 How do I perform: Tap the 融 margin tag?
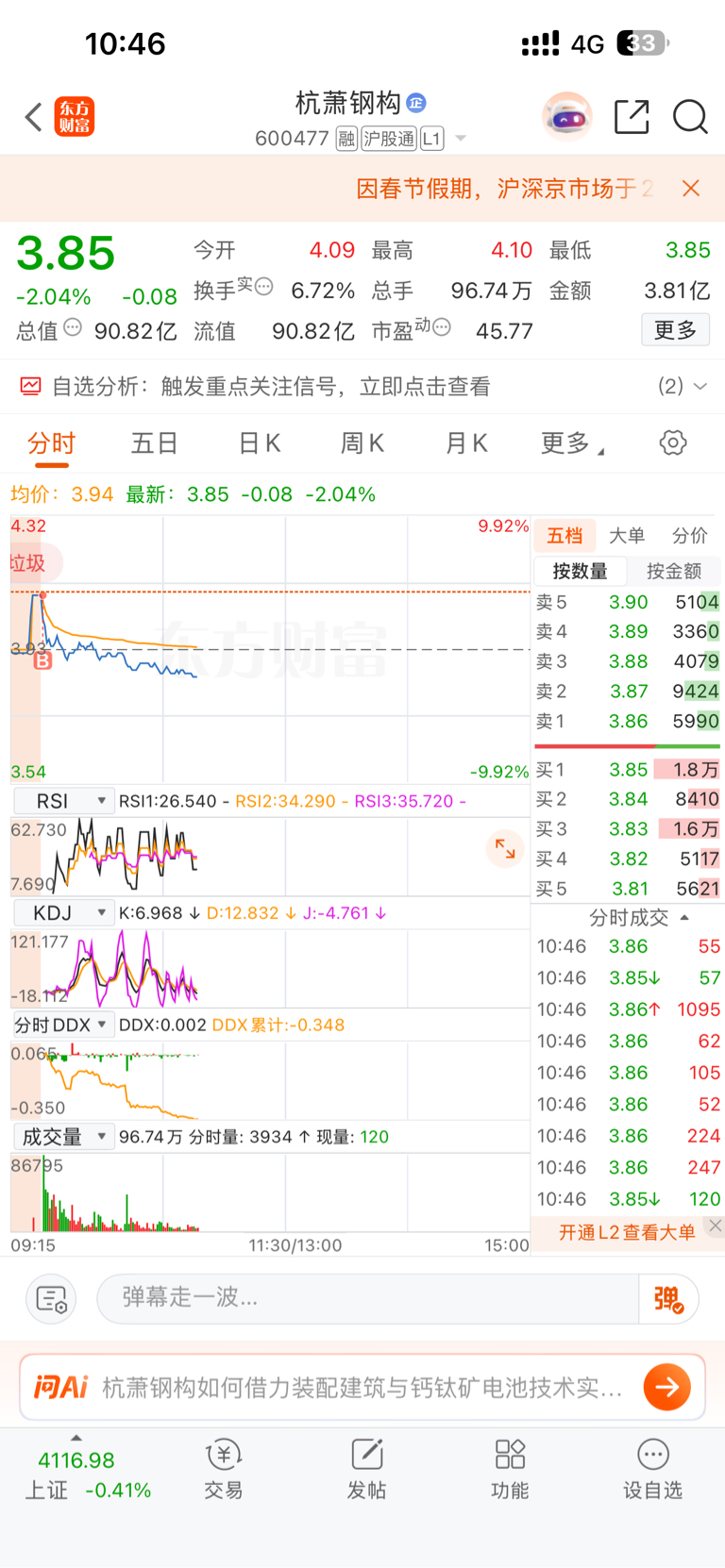pyautogui.click(x=346, y=139)
